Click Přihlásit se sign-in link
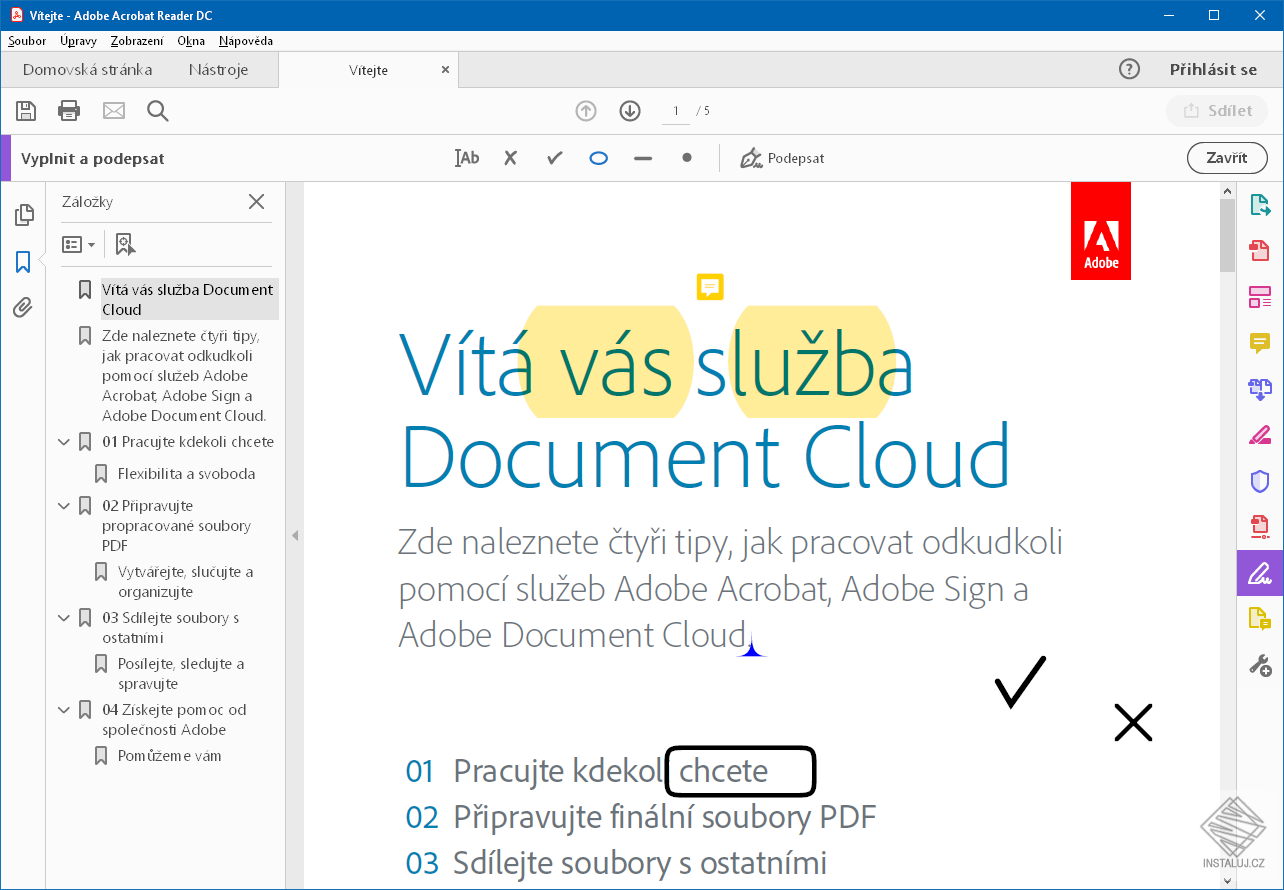This screenshot has height=890, width=1284. pyautogui.click(x=1214, y=69)
